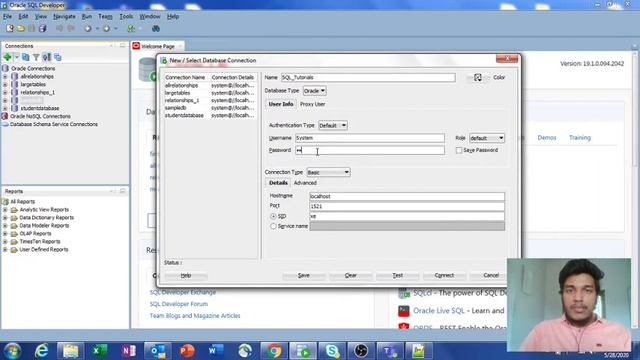The height and width of the screenshot is (360, 640).
Task: Click the Save button in dialog
Action: (x=304, y=276)
